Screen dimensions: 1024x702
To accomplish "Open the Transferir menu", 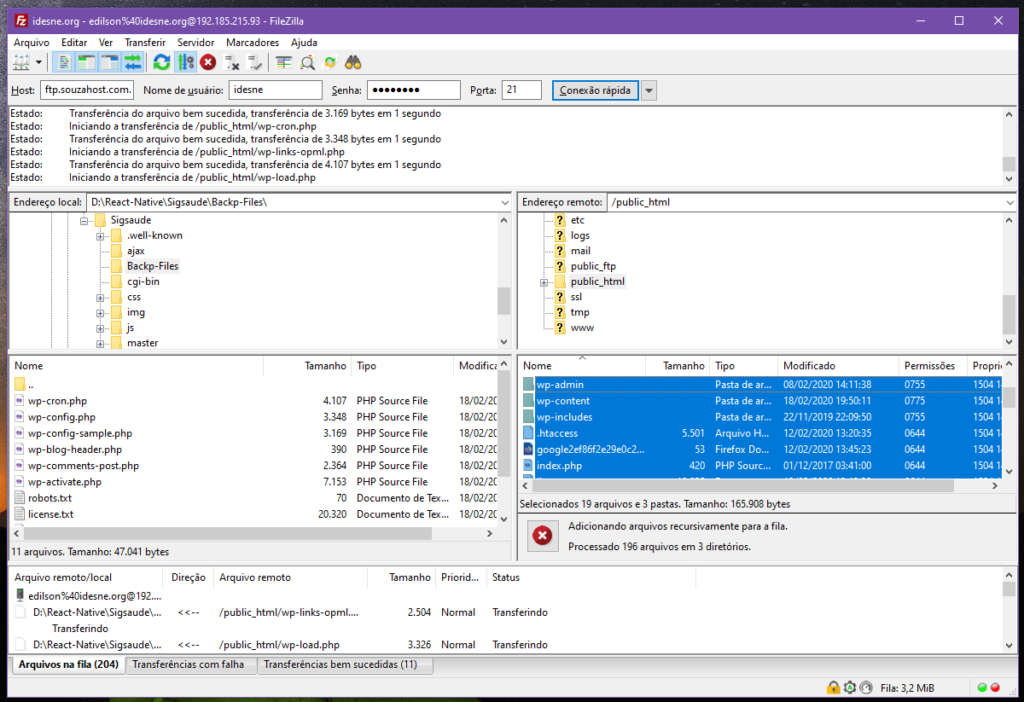I will pos(145,42).
